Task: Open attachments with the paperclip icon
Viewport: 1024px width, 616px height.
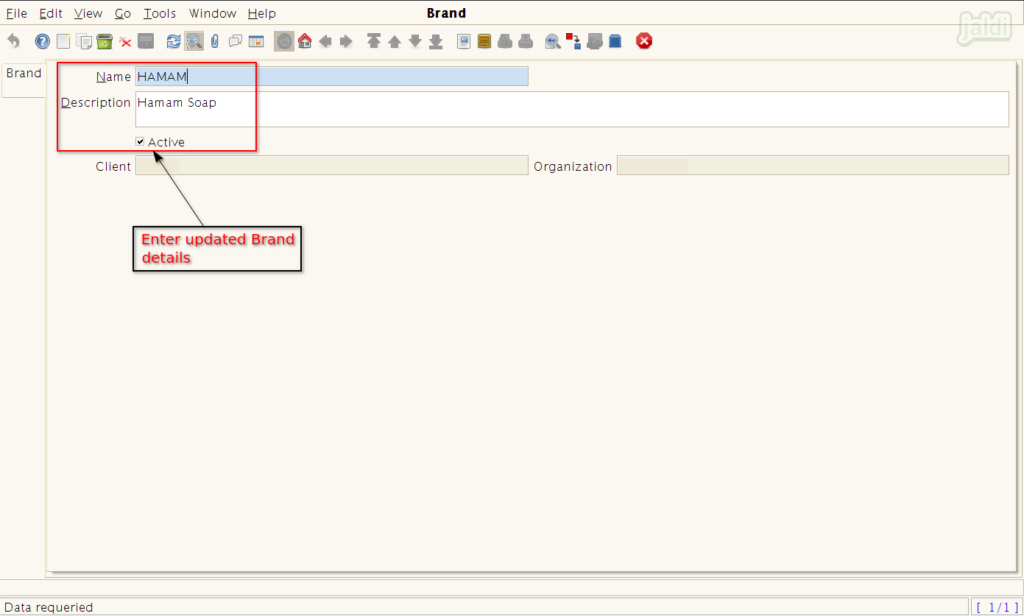Action: pyautogui.click(x=215, y=41)
